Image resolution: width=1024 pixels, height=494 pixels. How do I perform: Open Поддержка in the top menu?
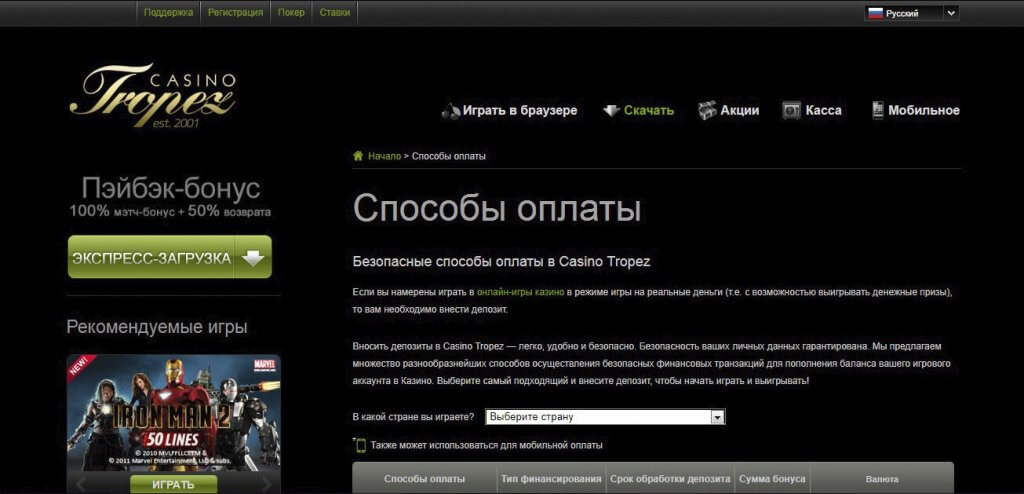click(x=168, y=13)
